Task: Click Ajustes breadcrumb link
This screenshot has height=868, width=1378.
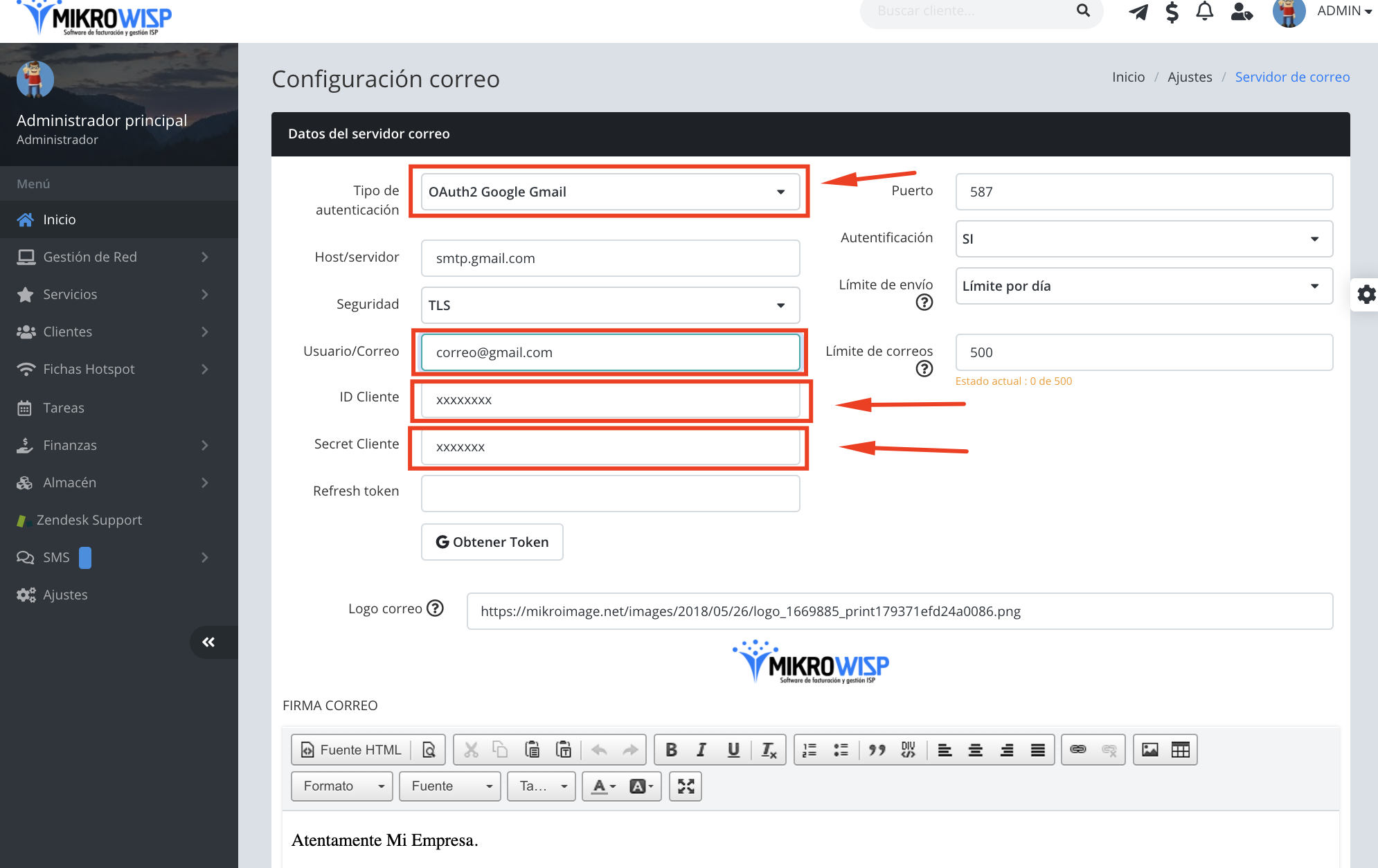Action: point(1190,77)
